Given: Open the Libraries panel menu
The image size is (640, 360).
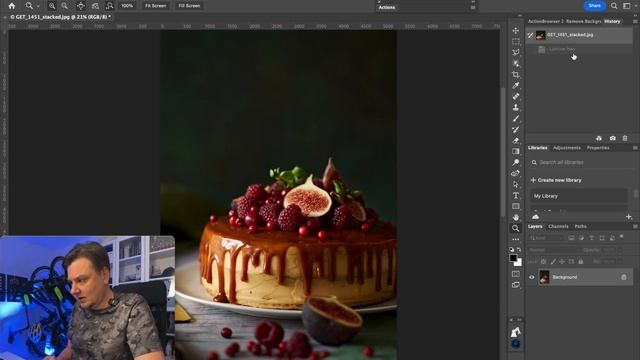Looking at the screenshot, I should coord(635,148).
